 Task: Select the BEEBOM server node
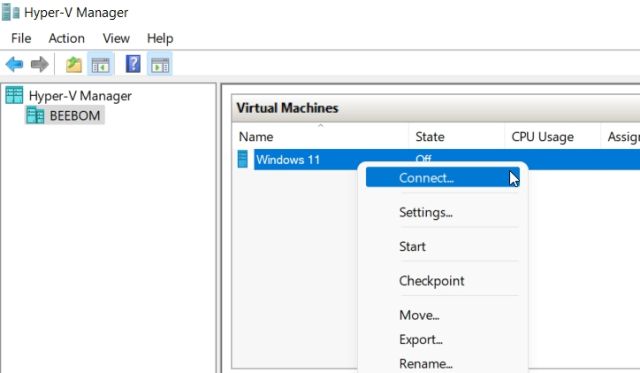75,115
